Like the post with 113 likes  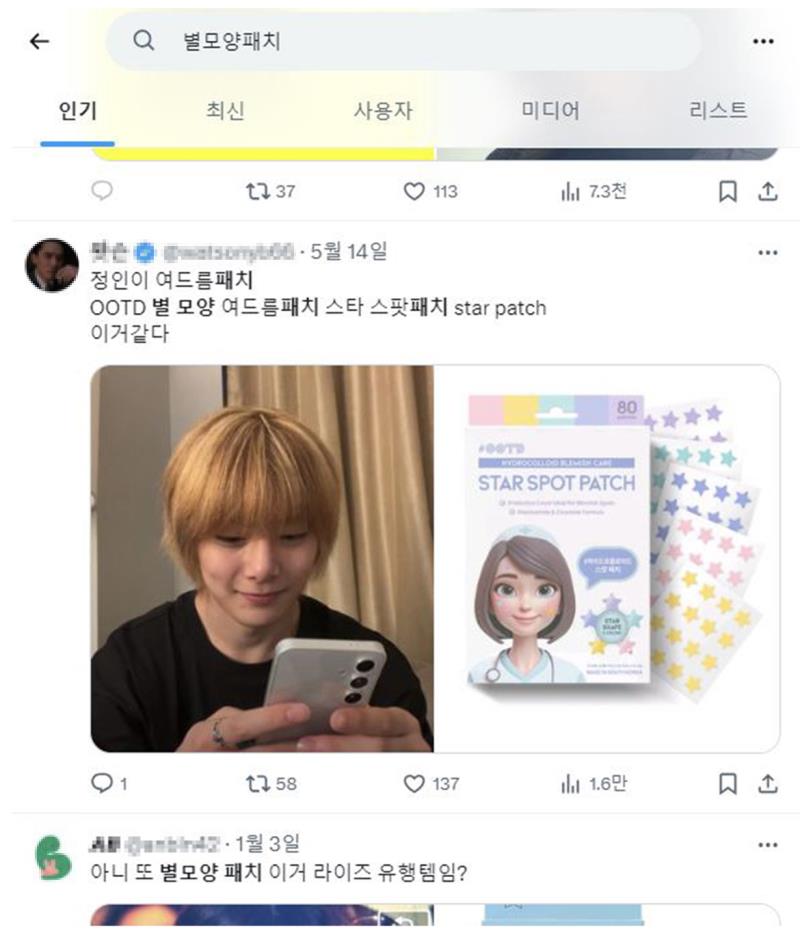pos(431,191)
